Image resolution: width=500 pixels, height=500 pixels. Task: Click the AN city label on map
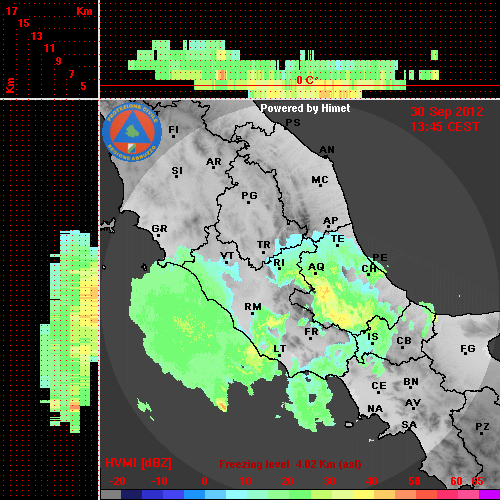click(x=327, y=150)
